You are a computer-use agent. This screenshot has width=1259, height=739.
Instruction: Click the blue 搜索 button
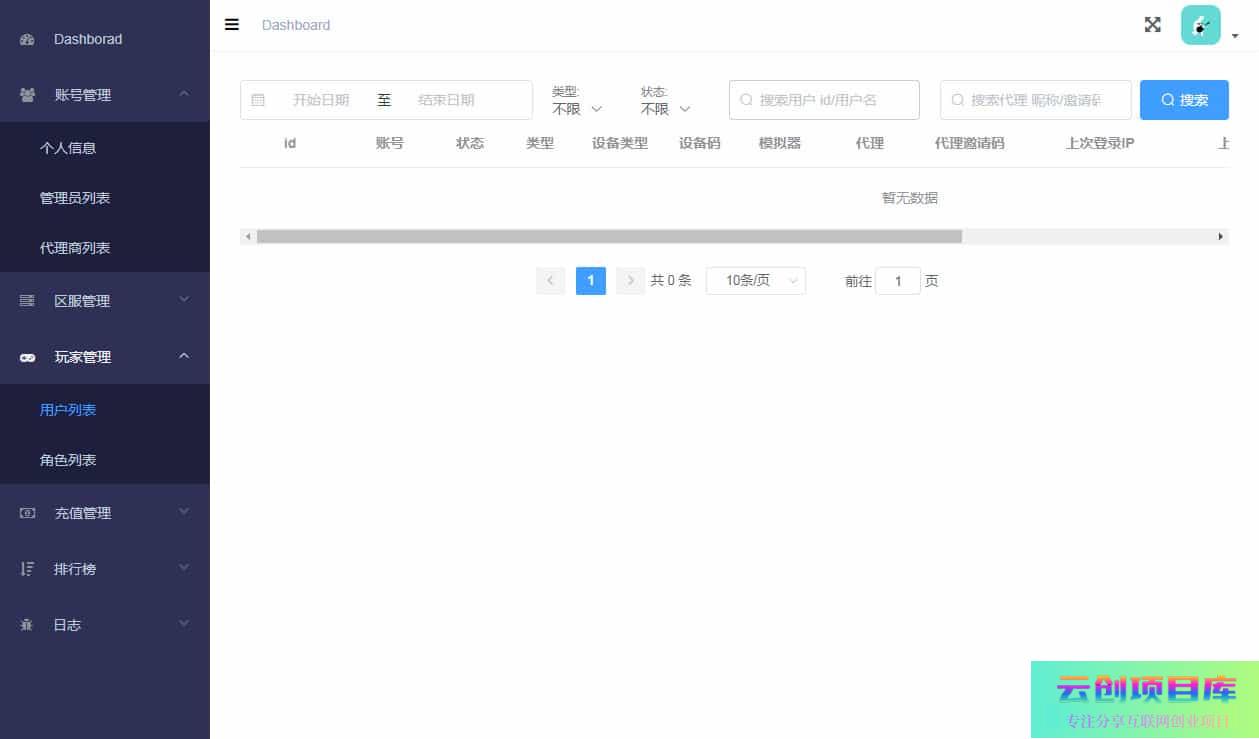1184,100
